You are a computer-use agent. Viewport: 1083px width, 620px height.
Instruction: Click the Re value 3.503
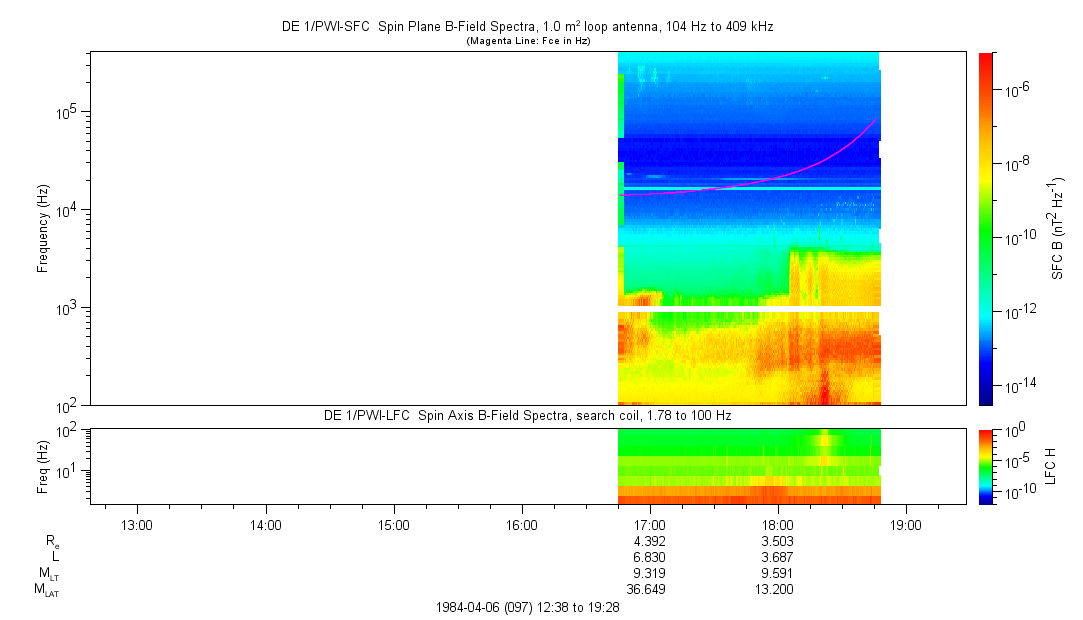point(778,541)
